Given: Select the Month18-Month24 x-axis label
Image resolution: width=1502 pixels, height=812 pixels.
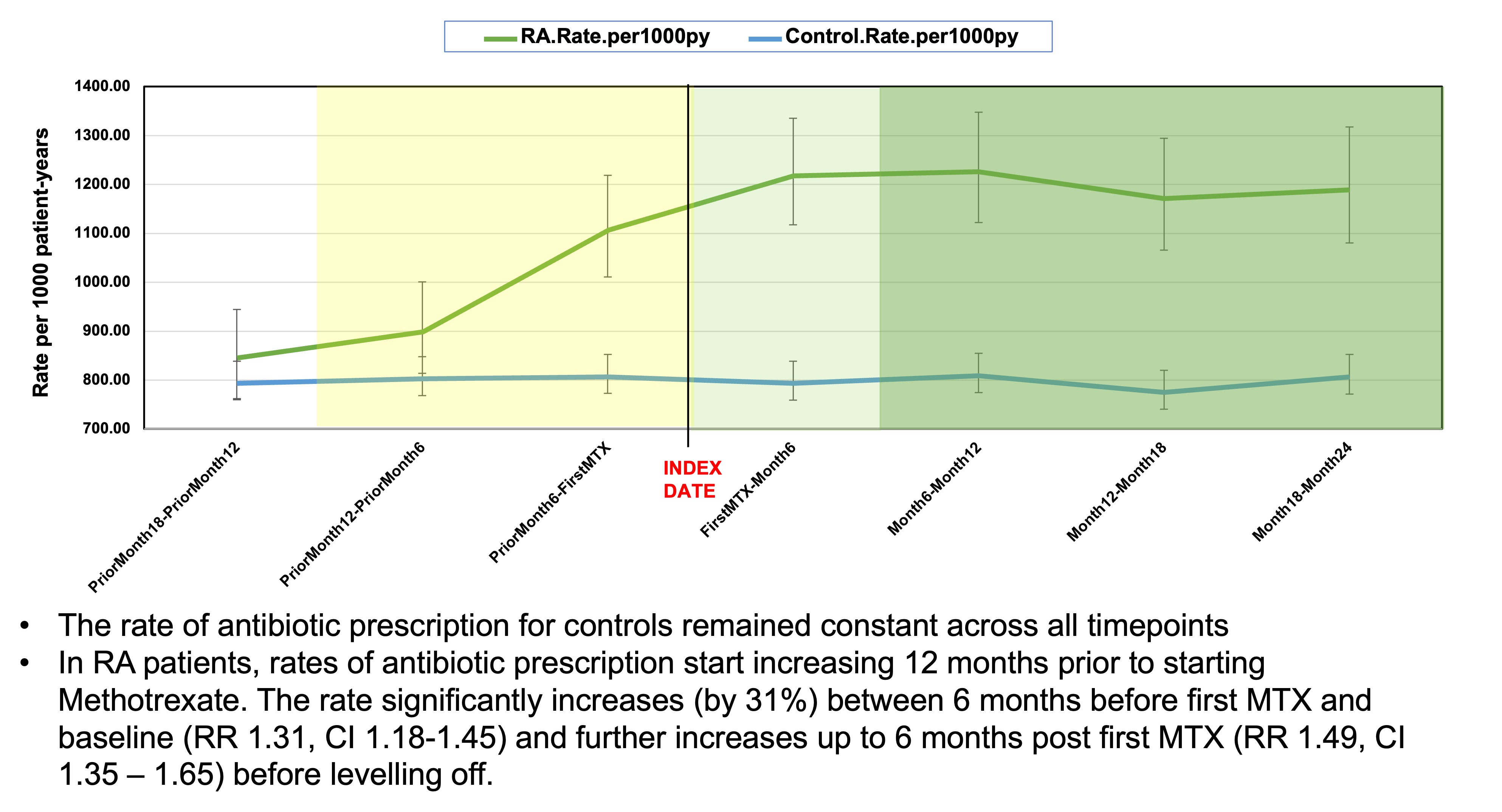Looking at the screenshot, I should tap(1302, 492).
